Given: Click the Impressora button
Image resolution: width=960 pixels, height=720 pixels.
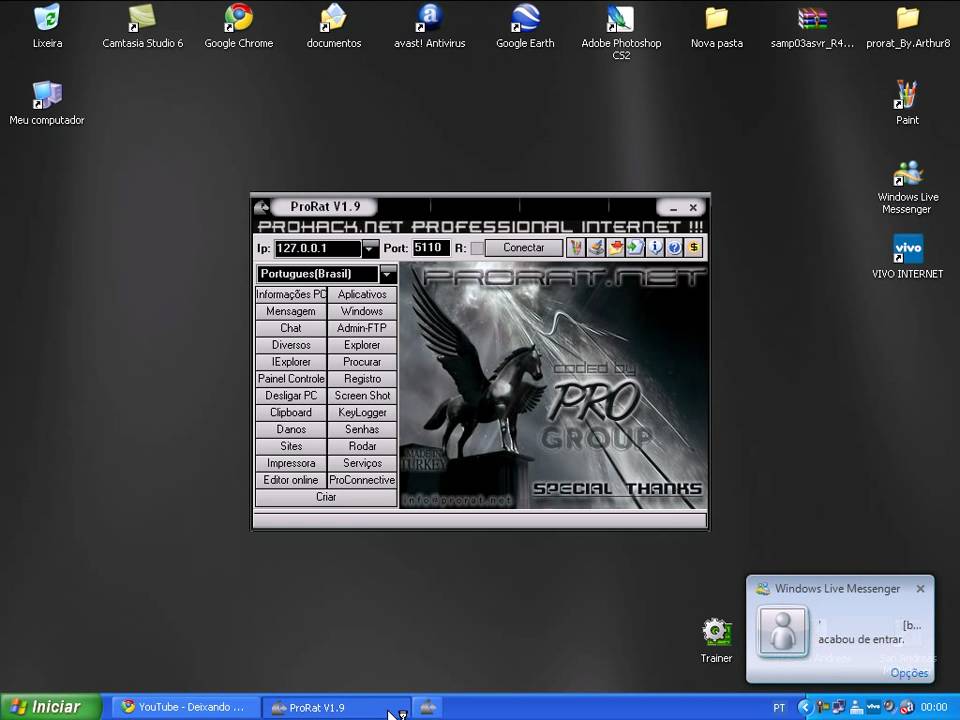Looking at the screenshot, I should (x=291, y=463).
